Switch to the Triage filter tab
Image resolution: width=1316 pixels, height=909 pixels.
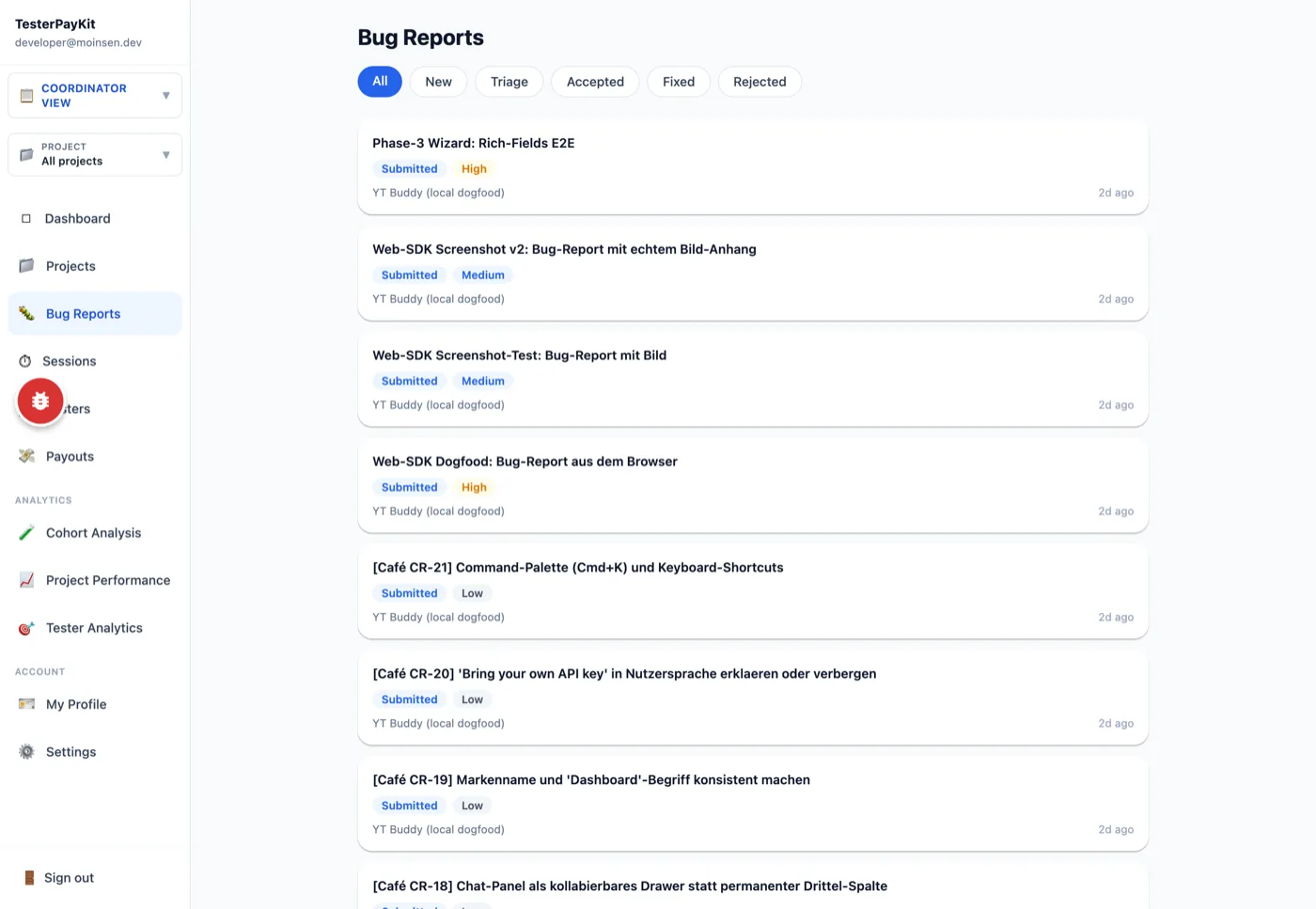pyautogui.click(x=509, y=82)
